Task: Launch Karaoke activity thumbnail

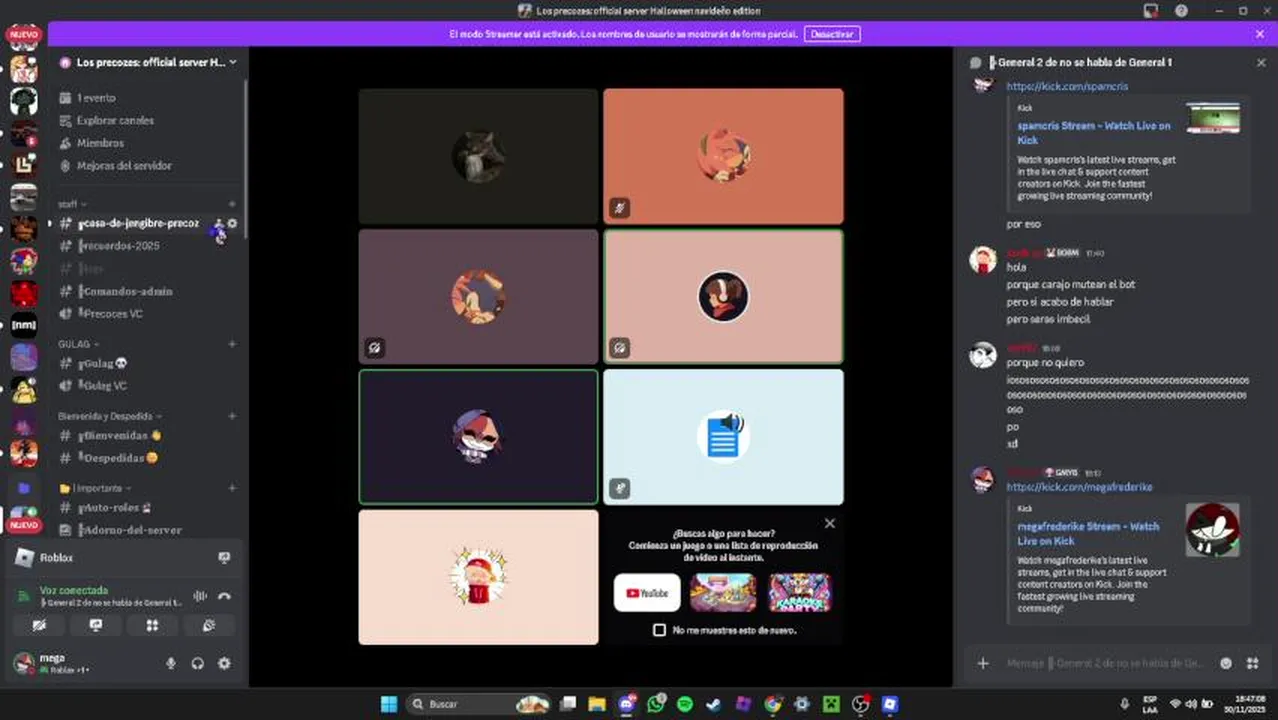Action: click(800, 593)
